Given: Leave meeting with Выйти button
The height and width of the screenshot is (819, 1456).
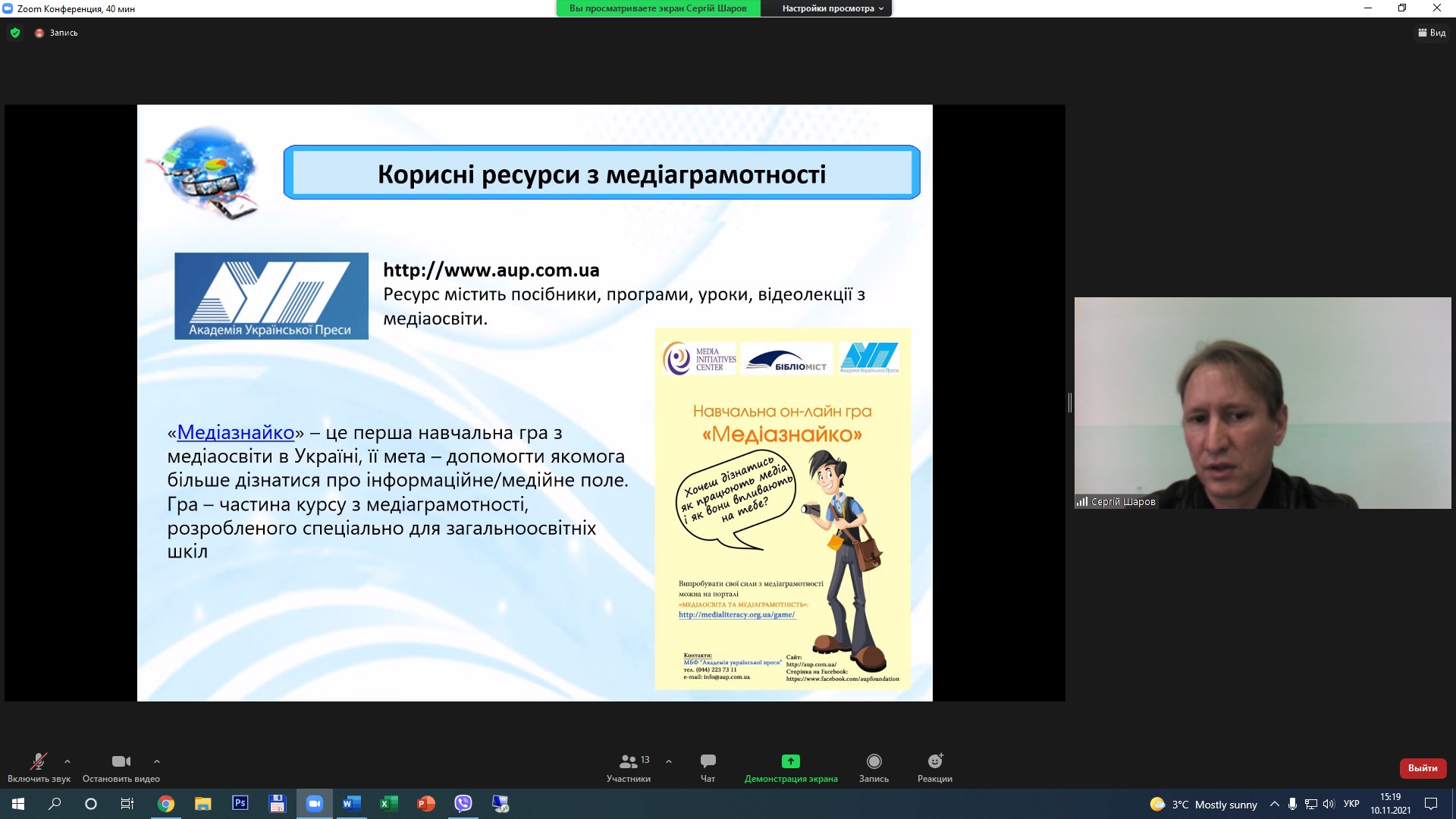Looking at the screenshot, I should (x=1422, y=768).
